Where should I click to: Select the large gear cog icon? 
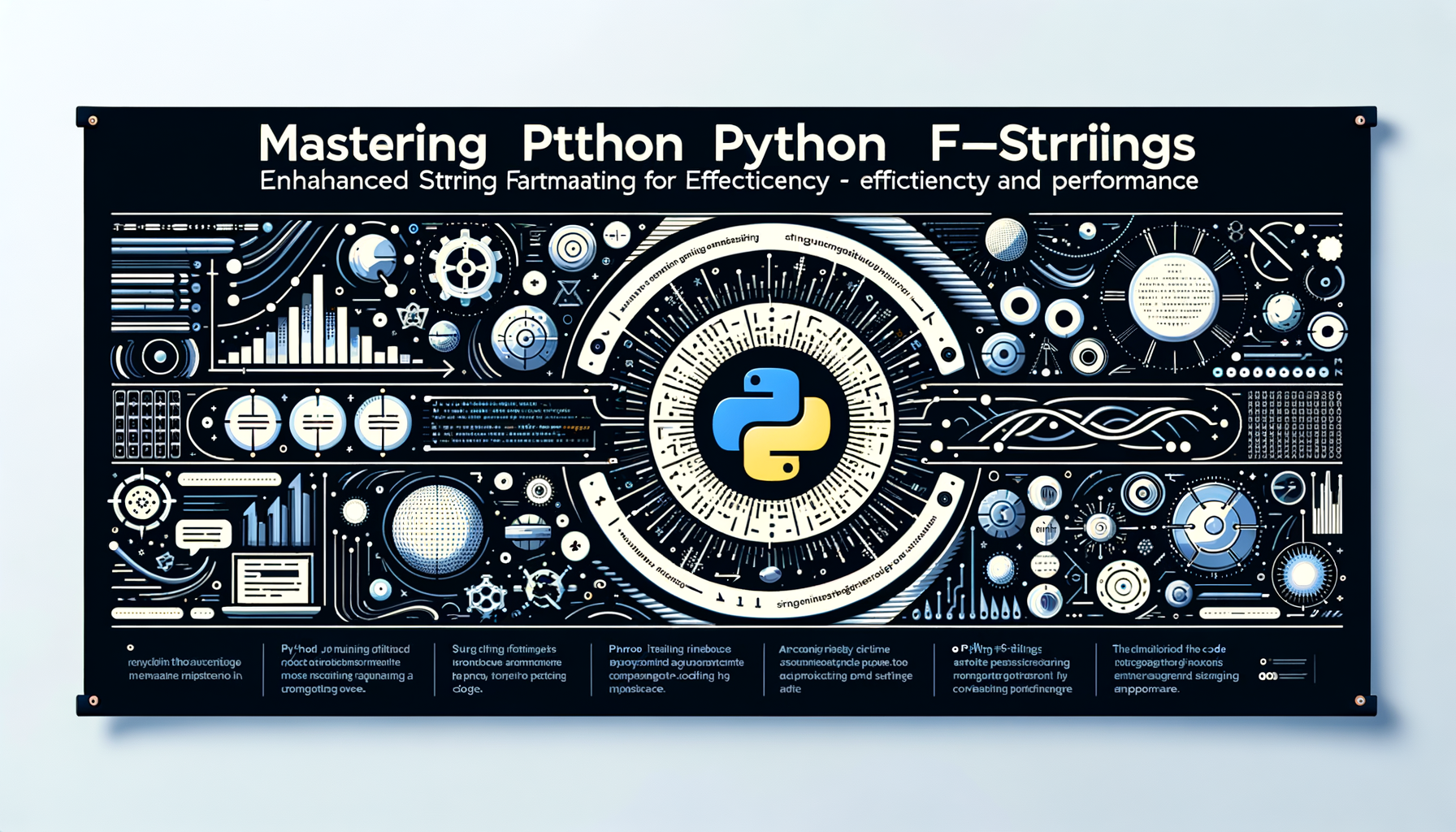(466, 266)
